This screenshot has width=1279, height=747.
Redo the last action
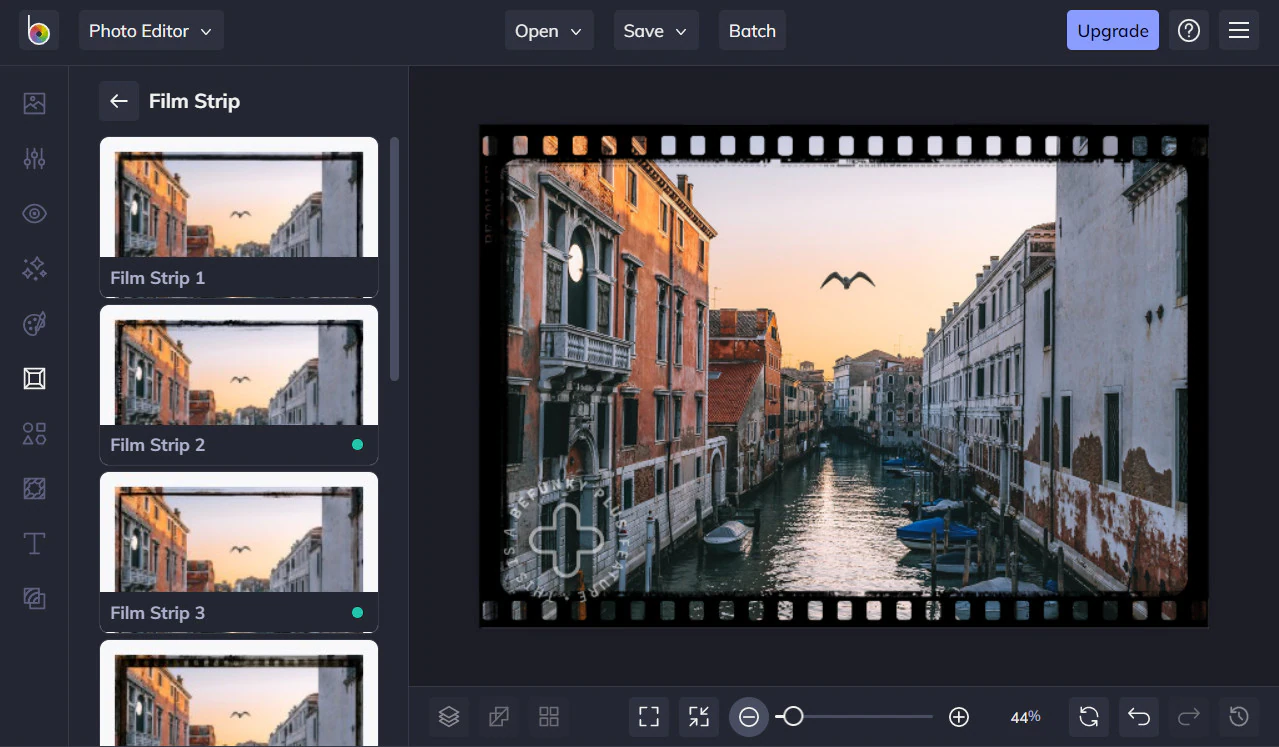(1189, 716)
